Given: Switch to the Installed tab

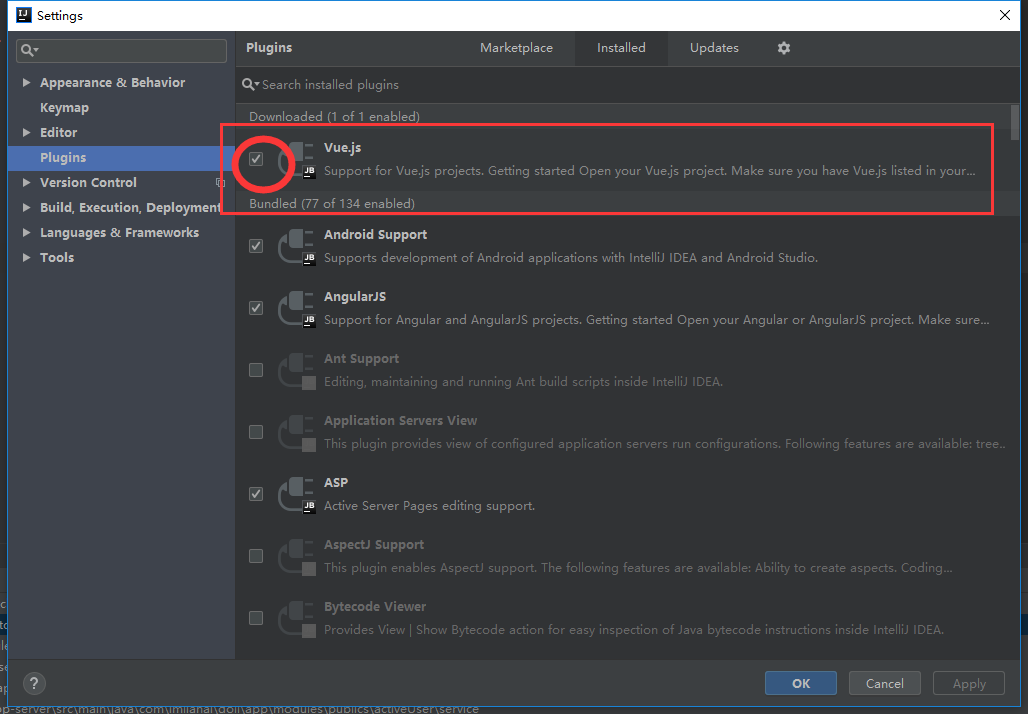Looking at the screenshot, I should tap(621, 48).
